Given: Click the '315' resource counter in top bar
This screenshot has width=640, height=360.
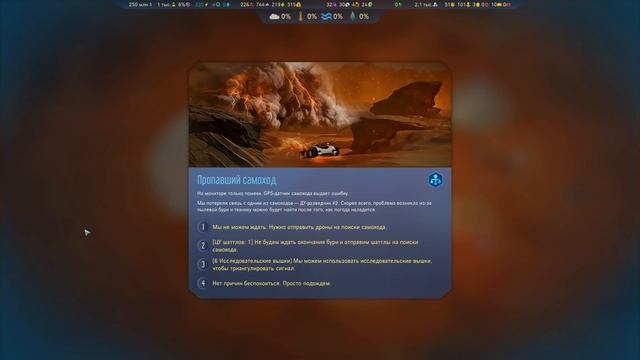Looking at the screenshot, I should click(x=294, y=4).
